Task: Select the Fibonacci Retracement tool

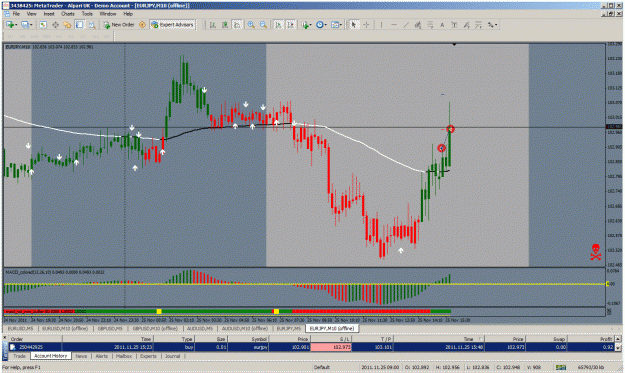Action: click(x=430, y=25)
